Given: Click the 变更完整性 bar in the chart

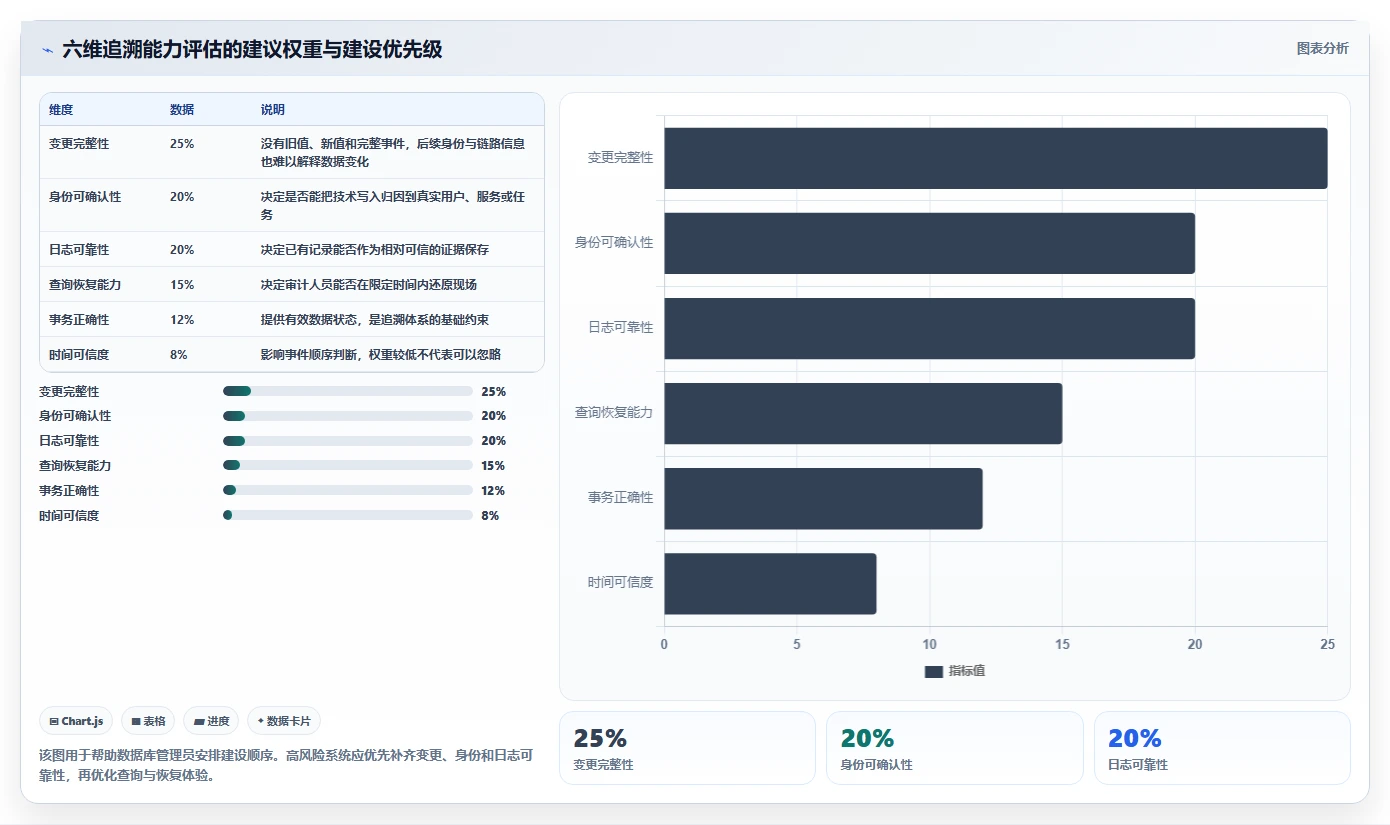Looking at the screenshot, I should point(996,158).
